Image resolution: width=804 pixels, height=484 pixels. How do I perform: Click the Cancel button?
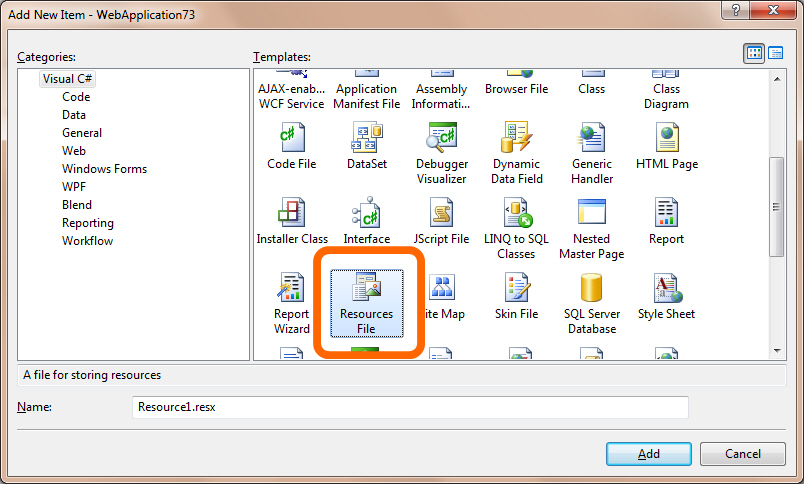pyautogui.click(x=742, y=454)
